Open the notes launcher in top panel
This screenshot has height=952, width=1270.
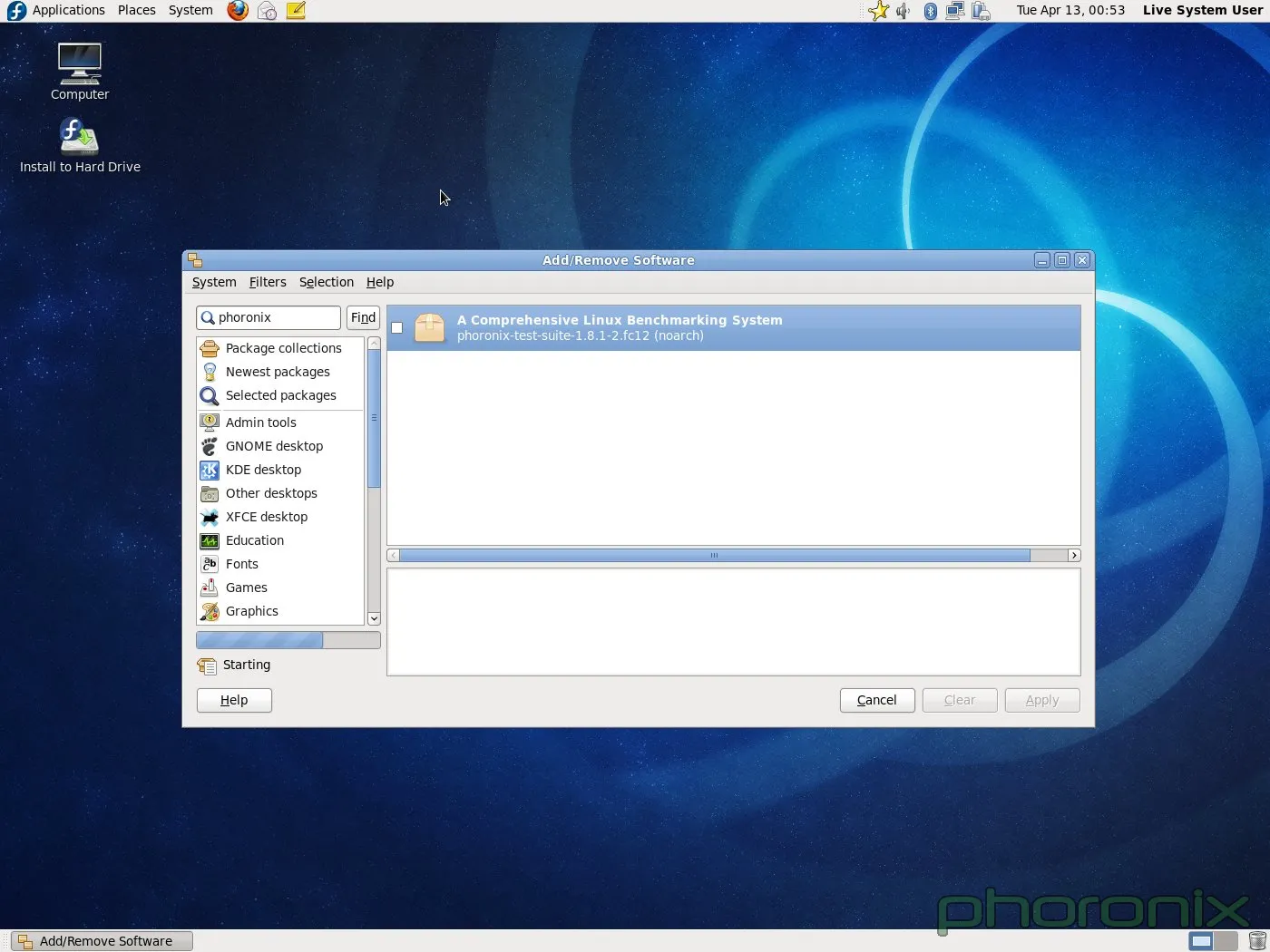pyautogui.click(x=296, y=10)
